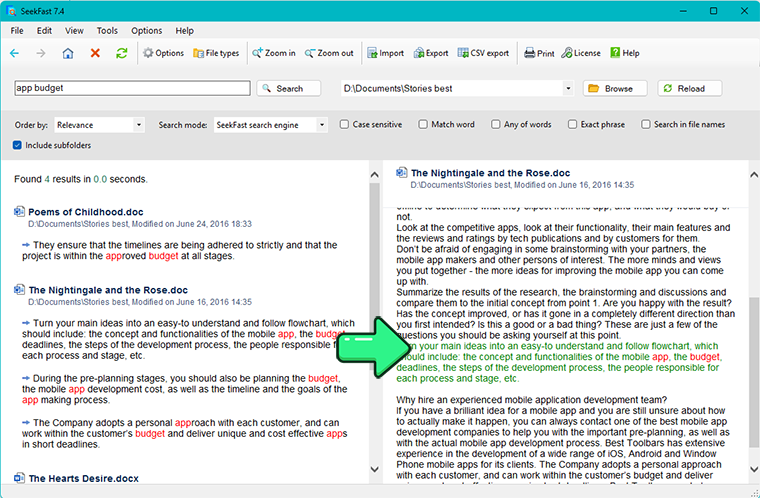Open Help from the toolbar
The image size is (760, 498).
pos(625,53)
